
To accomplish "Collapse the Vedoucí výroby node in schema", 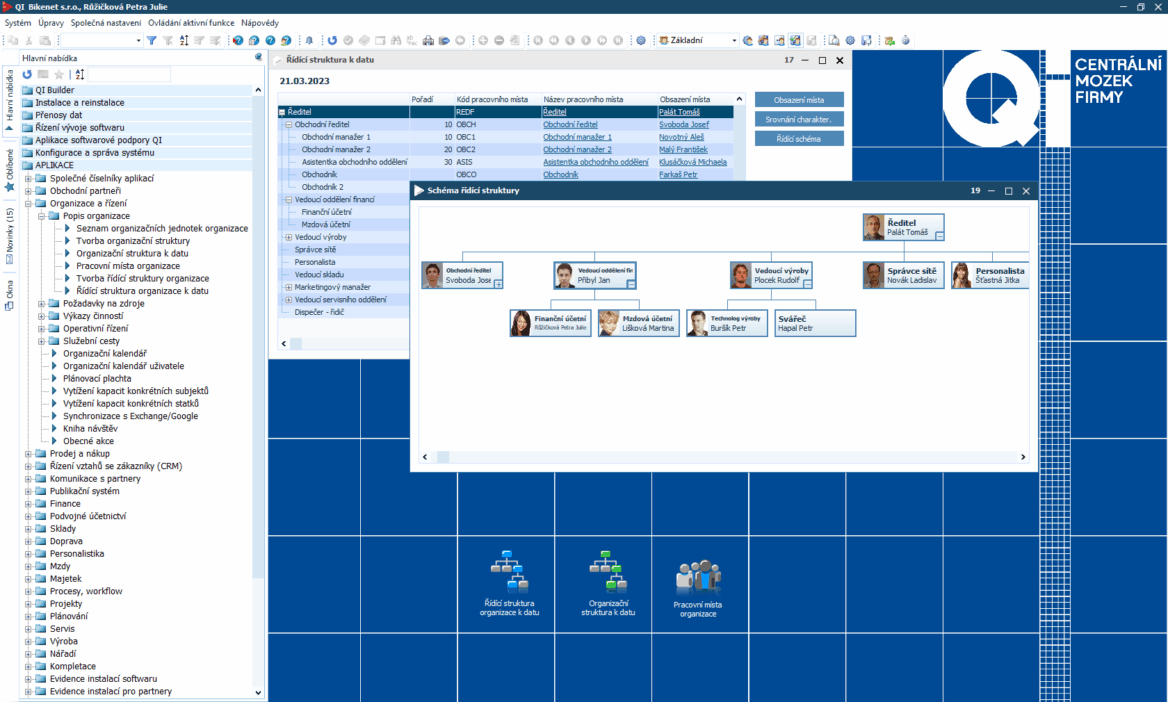I will point(807,284).
